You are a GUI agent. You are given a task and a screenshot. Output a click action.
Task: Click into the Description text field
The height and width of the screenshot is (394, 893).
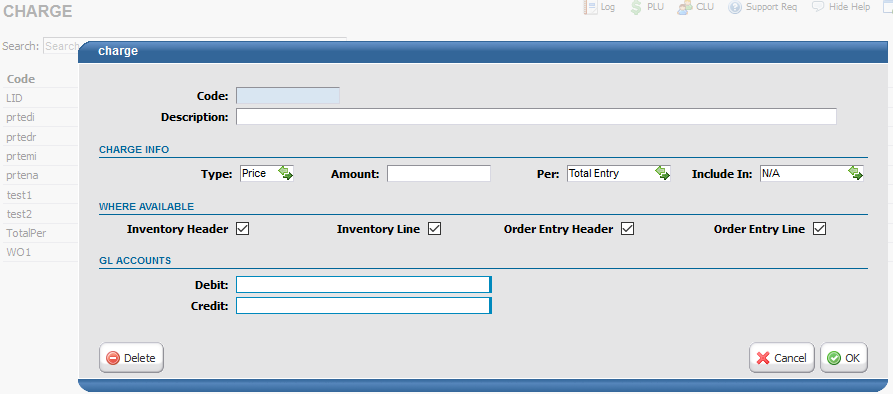[x=536, y=117]
